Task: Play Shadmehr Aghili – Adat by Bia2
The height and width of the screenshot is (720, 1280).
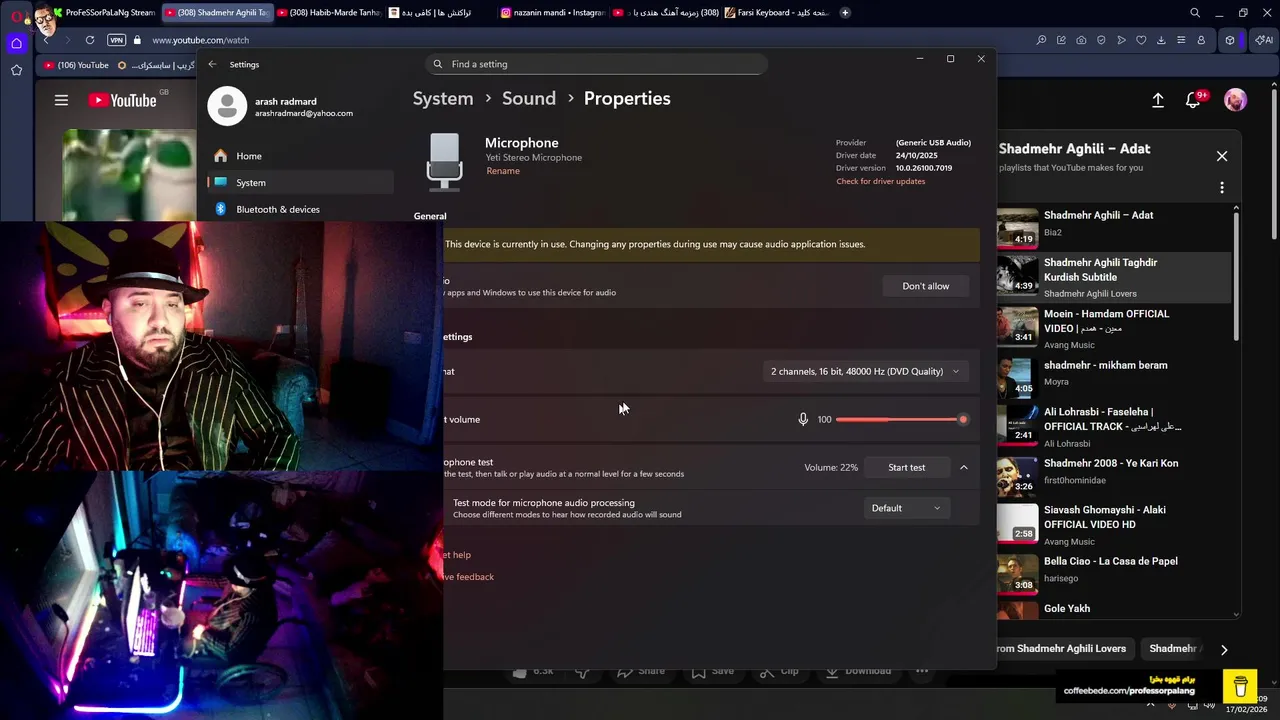Action: coord(1113,226)
